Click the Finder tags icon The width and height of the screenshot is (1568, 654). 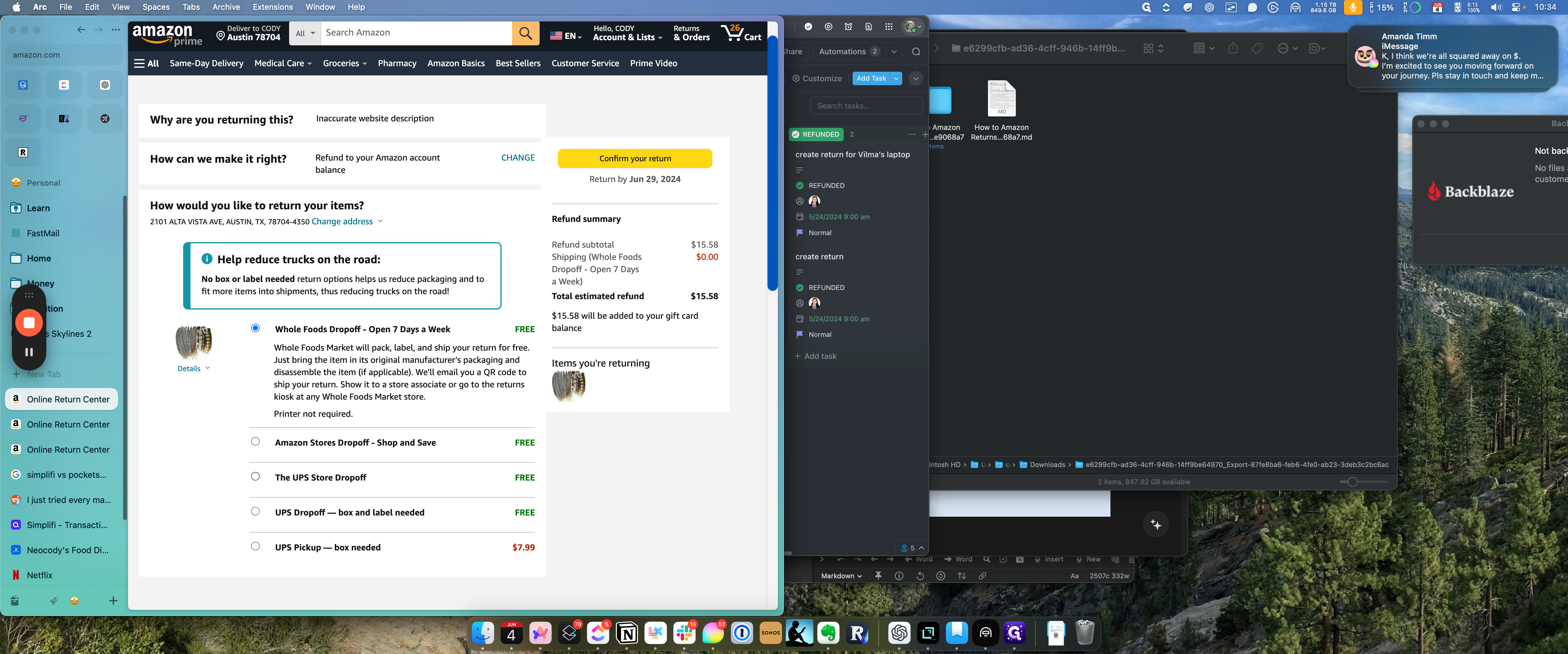1256,48
